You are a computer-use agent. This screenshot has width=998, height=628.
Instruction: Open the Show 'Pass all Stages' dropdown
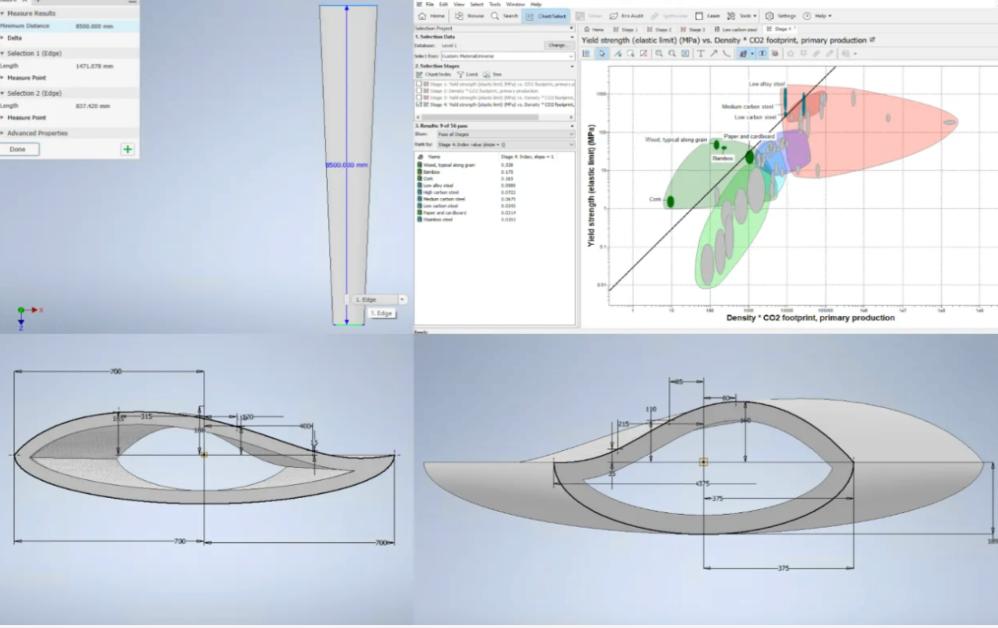click(x=500, y=133)
